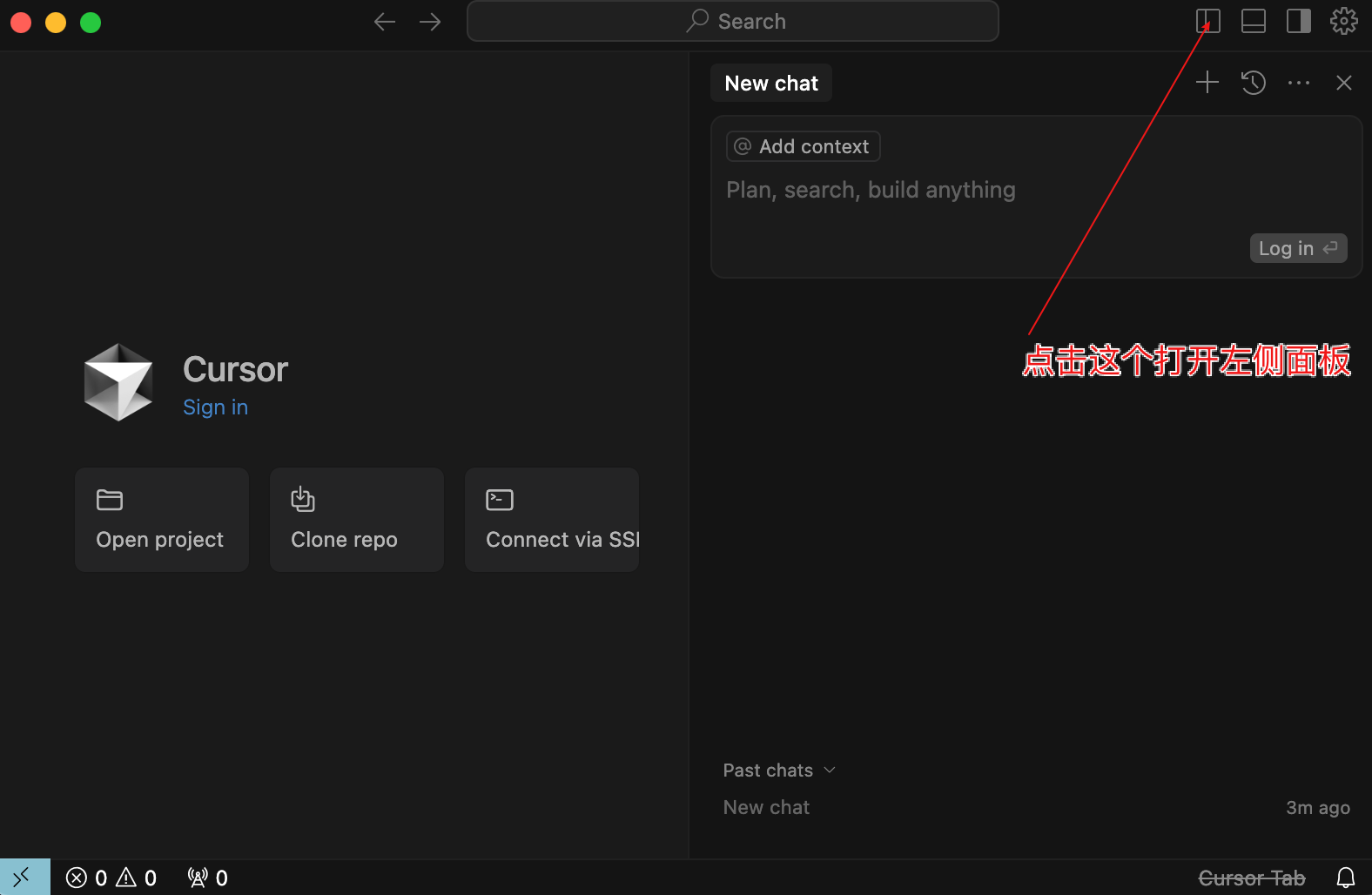Collapse the Past chats section
The width and height of the screenshot is (1372, 895).
(x=779, y=771)
